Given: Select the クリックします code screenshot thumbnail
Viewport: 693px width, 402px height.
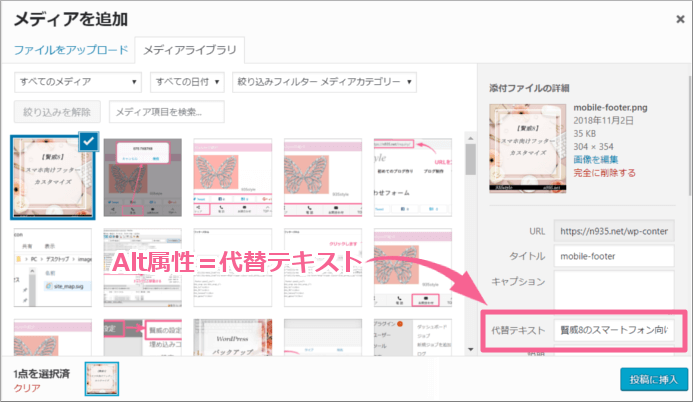Looking at the screenshot, I should pos(323,268).
